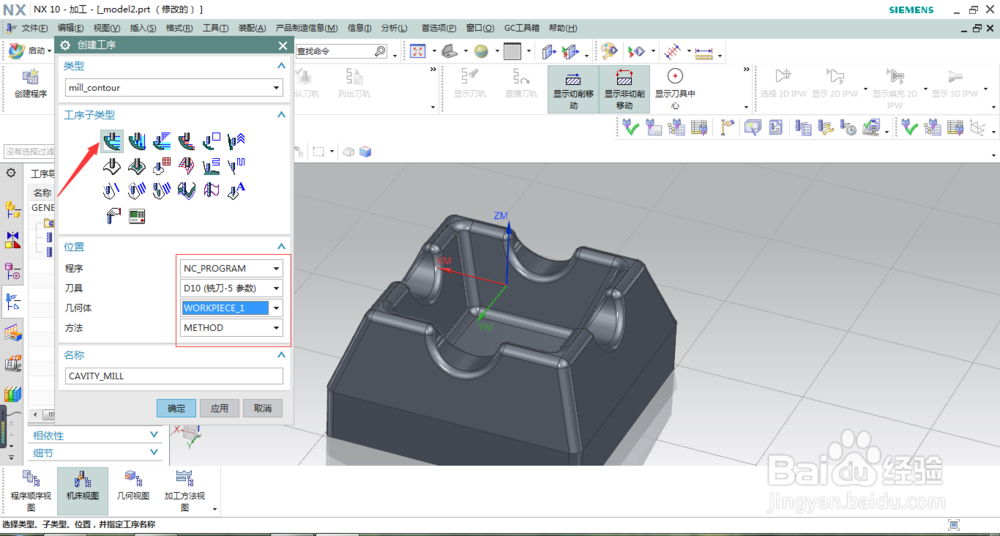This screenshot has width=1000, height=536.
Task: Click the 启动 start button
Action: [31, 50]
